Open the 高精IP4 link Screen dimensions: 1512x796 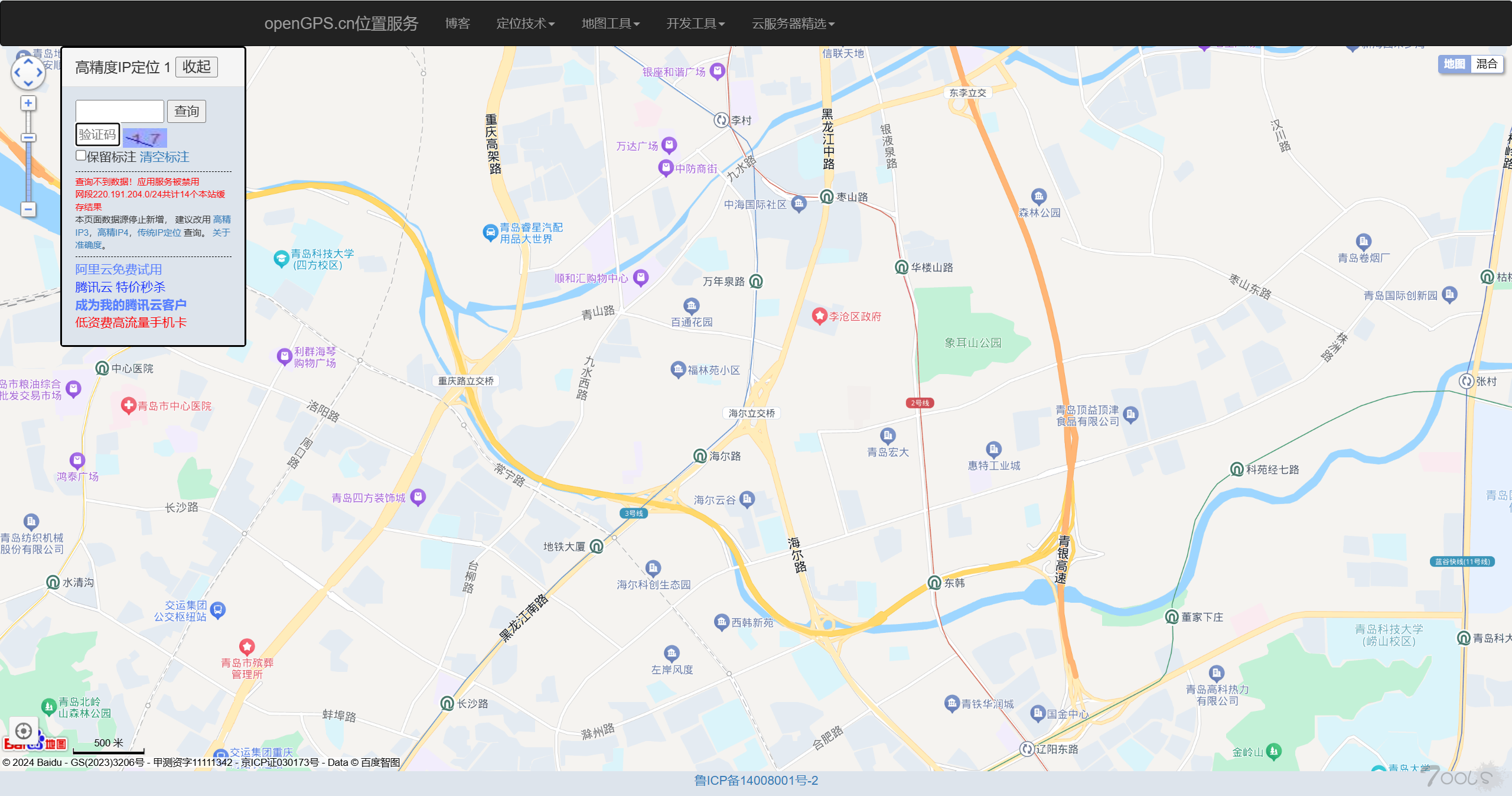click(113, 232)
